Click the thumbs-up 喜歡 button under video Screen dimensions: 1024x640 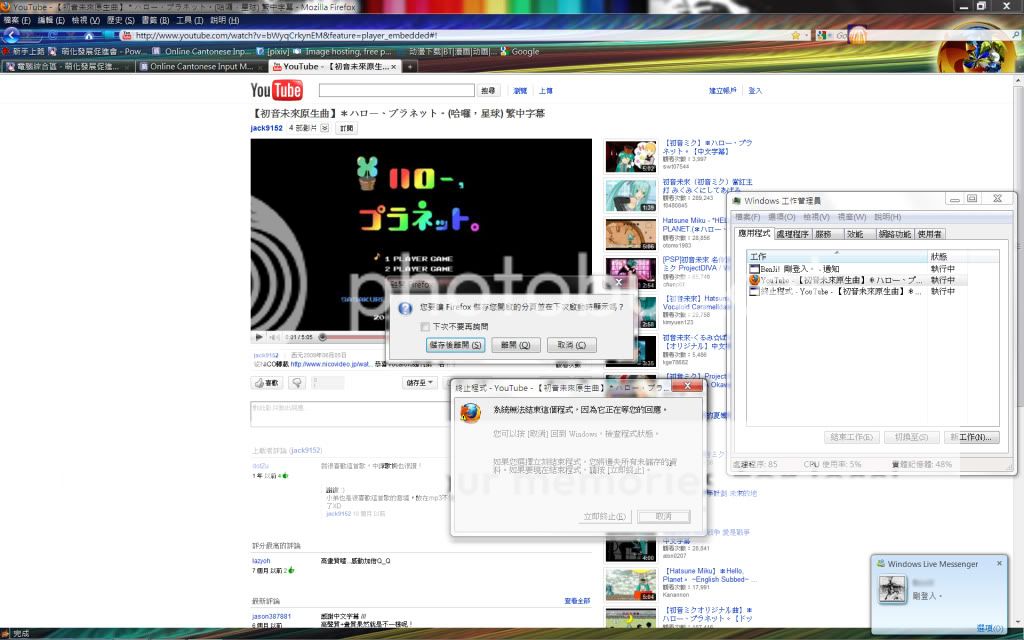point(266,383)
